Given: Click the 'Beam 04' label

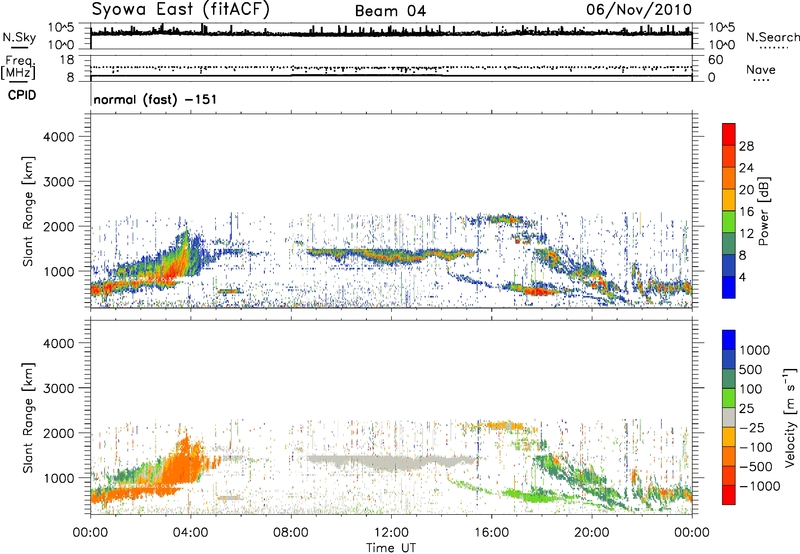Looking at the screenshot, I should click(x=390, y=11).
